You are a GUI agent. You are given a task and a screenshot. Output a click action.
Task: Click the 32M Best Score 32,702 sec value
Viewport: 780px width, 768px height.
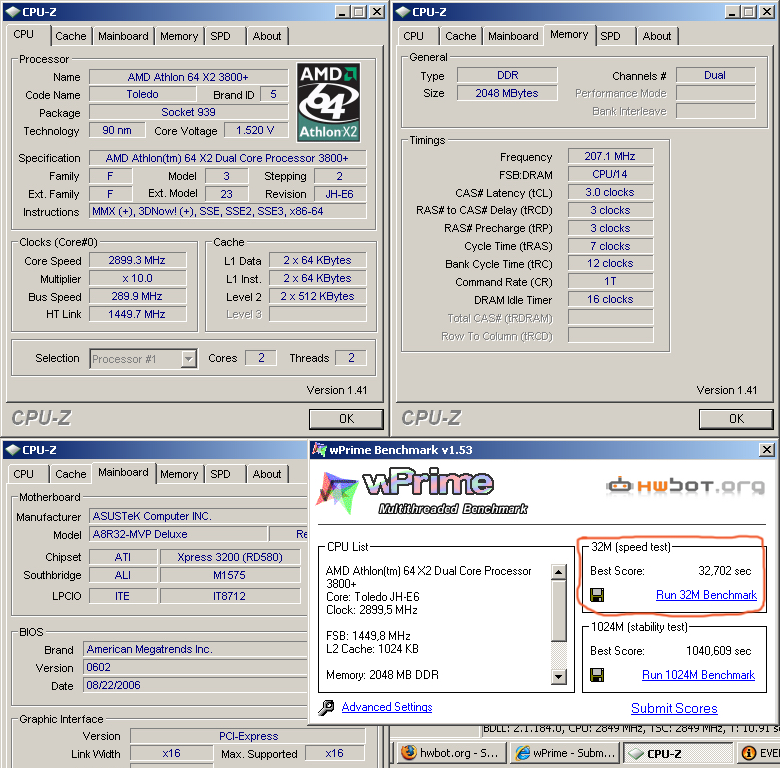(x=724, y=571)
